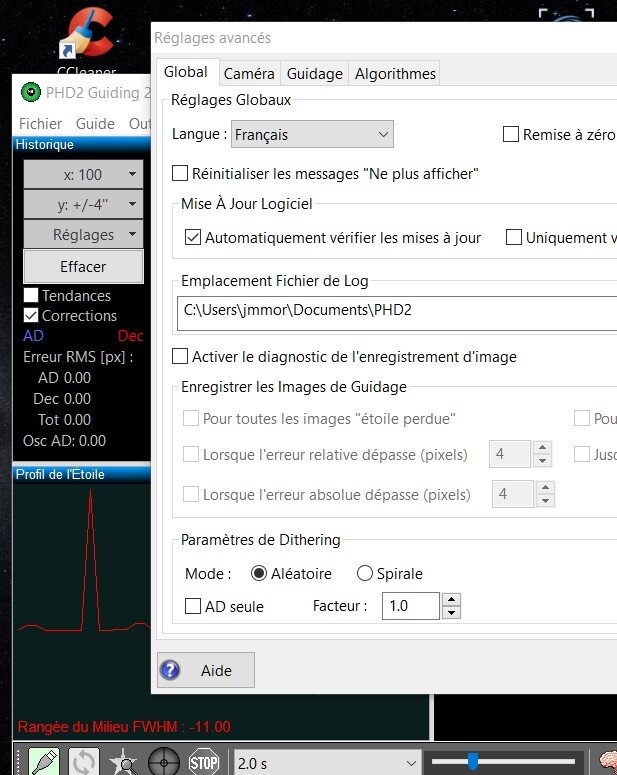Expand the Réglages dropdown in Historique
Image resolution: width=617 pixels, height=775 pixels.
(84, 234)
